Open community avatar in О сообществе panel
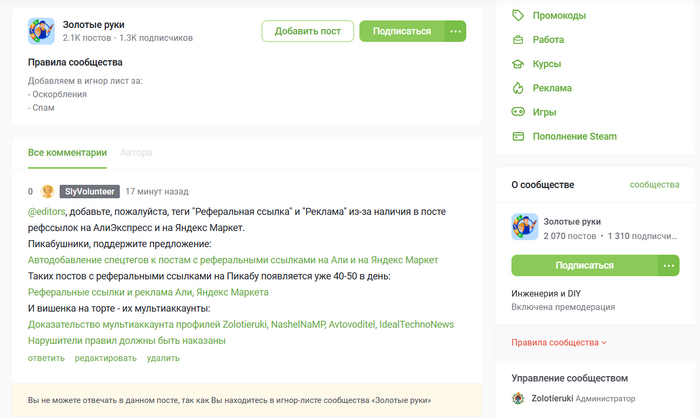Image resolution: width=700 pixels, height=418 pixels. pyautogui.click(x=525, y=226)
